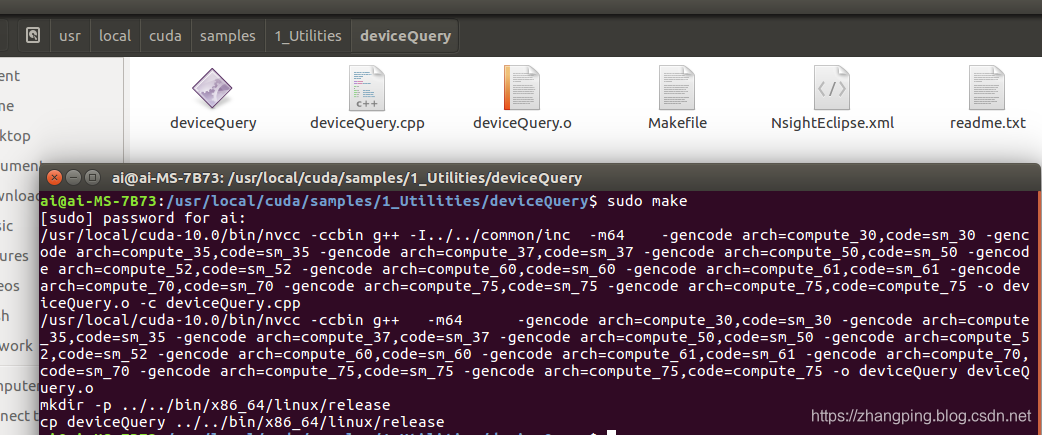Select the Makefile document icon

tap(677, 88)
